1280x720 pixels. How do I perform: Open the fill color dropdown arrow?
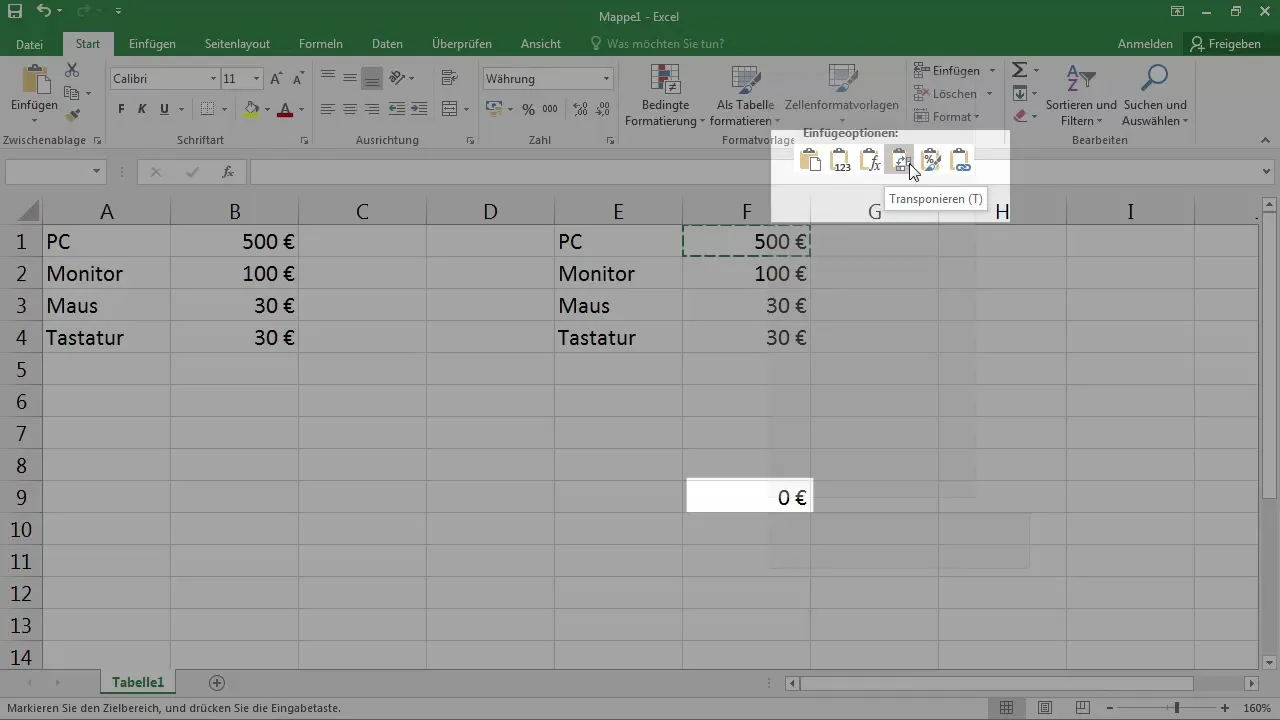tap(268, 109)
